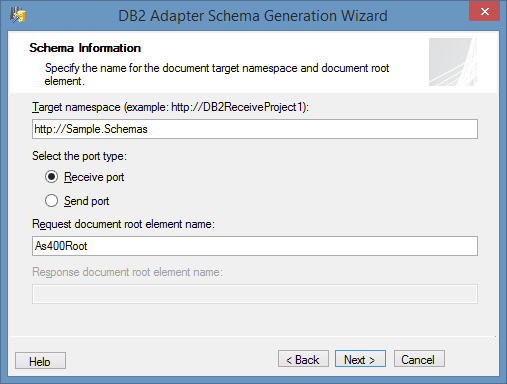Click the Request document root element name field
This screenshot has width=507, height=384.
255,246
